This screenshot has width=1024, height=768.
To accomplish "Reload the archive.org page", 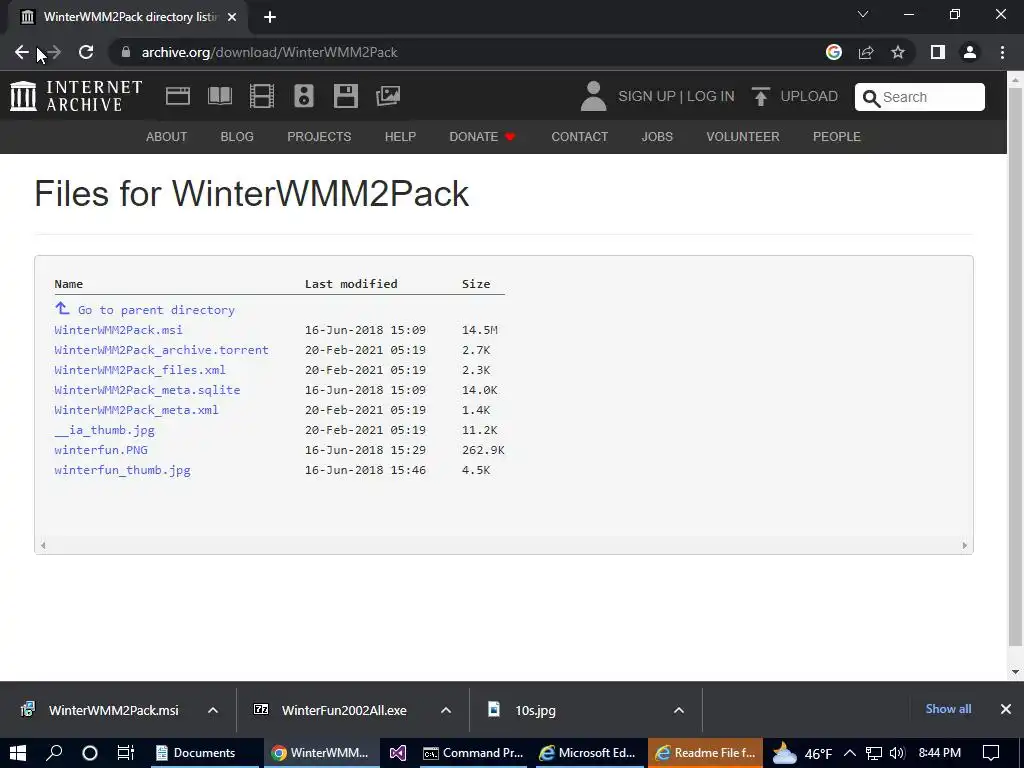I will 86,52.
